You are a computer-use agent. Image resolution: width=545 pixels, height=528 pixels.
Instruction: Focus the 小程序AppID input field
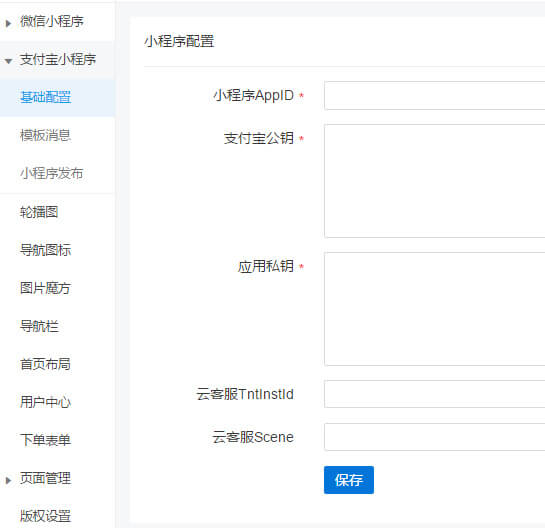[434, 96]
